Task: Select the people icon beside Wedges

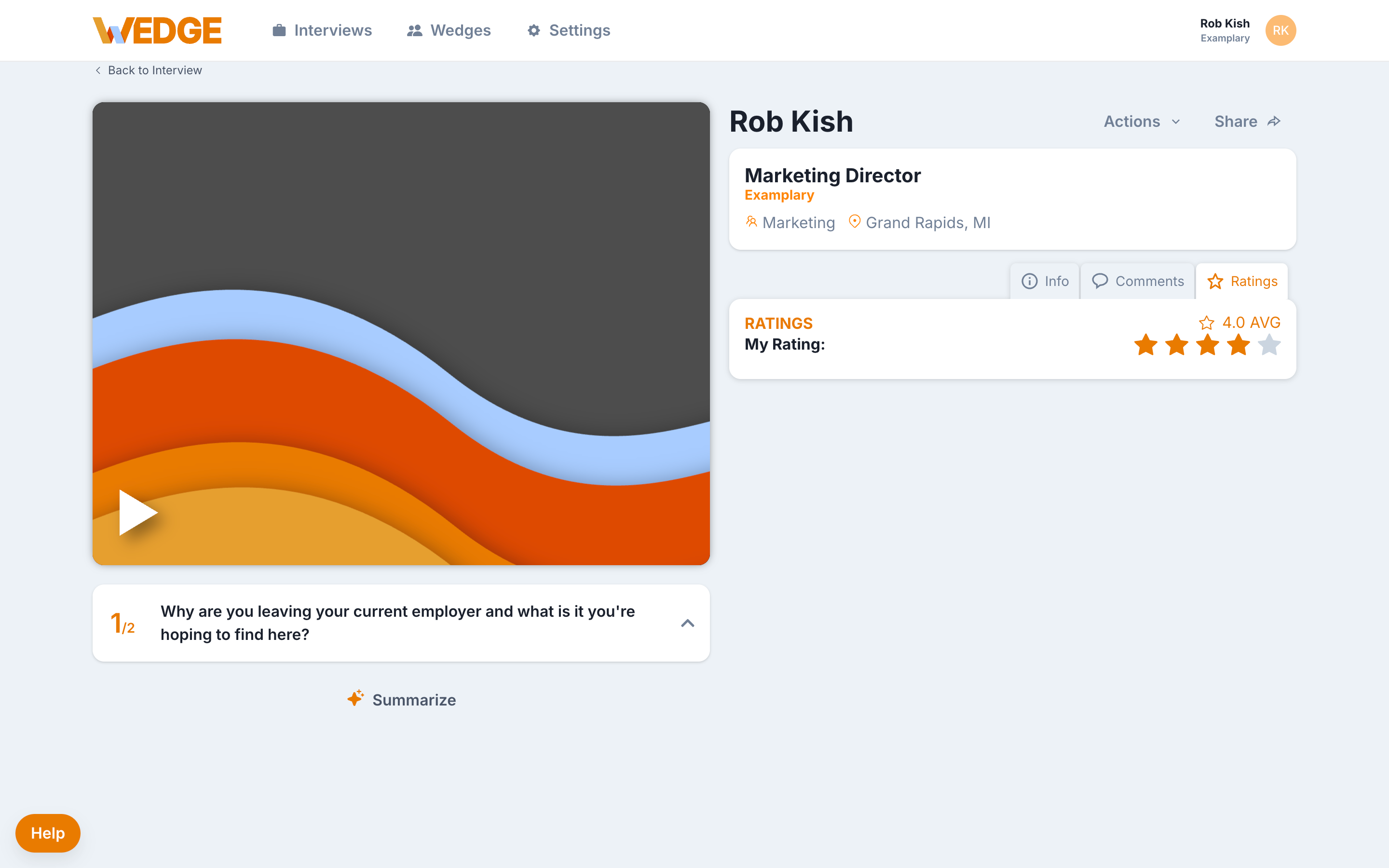Action: point(414,30)
